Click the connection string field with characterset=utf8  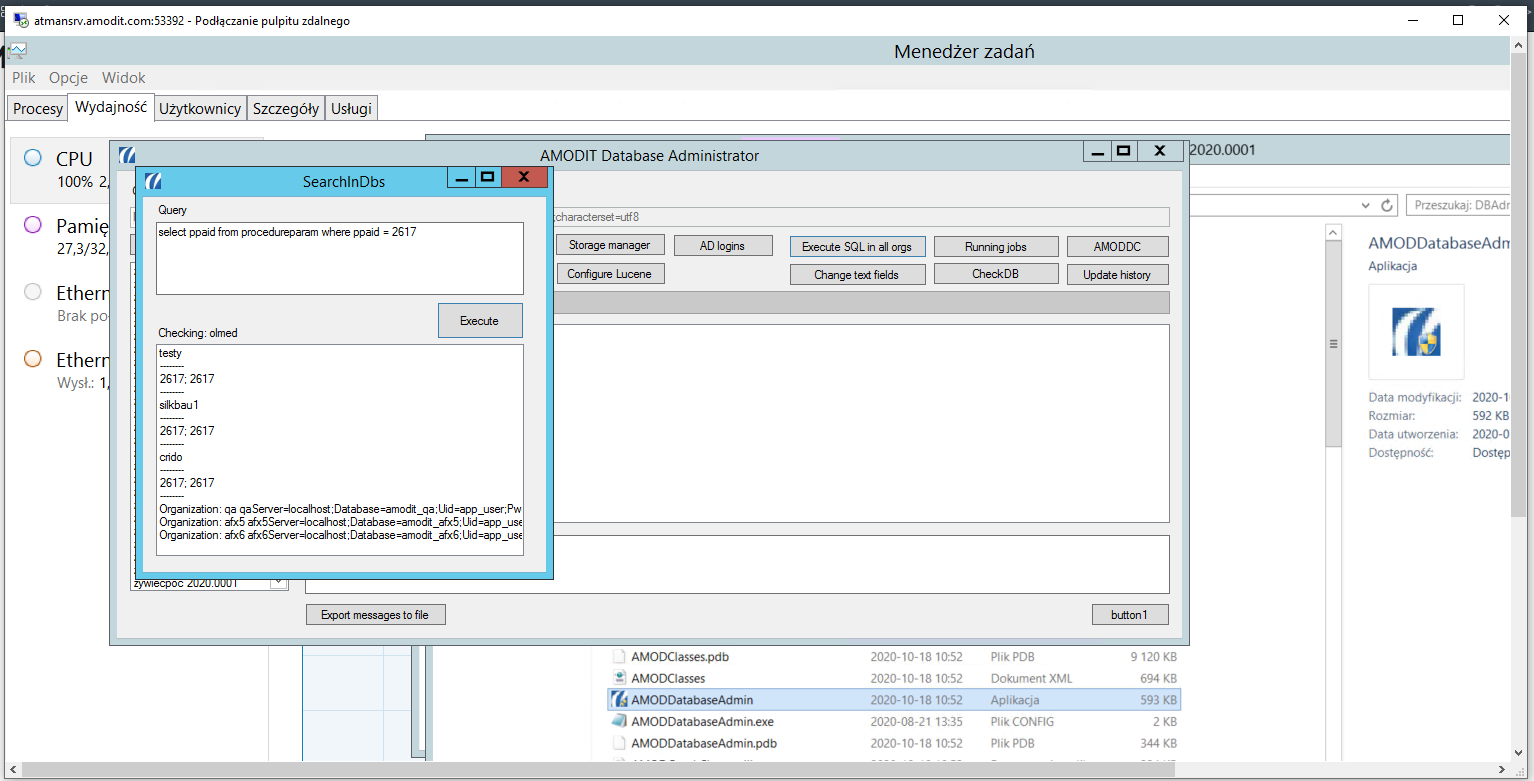(x=860, y=216)
